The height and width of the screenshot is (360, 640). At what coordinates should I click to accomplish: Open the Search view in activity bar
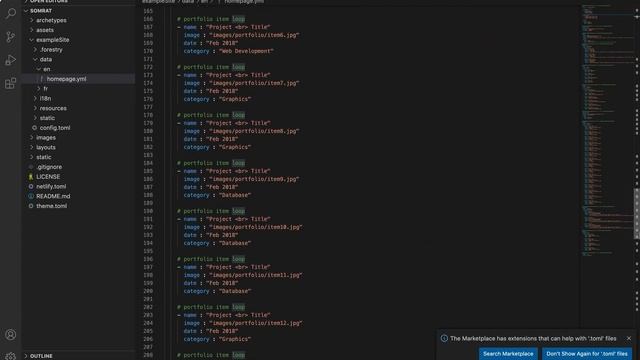(x=11, y=13)
